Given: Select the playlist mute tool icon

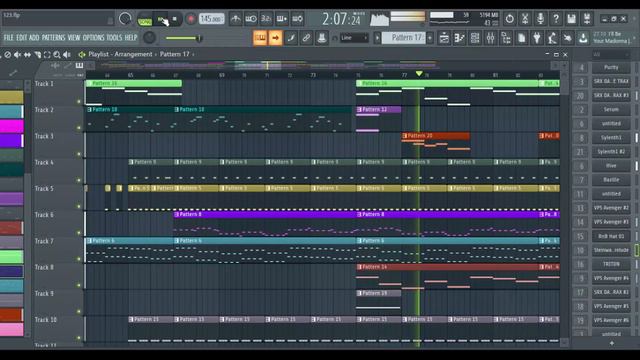Looking at the screenshot, I should [17, 54].
